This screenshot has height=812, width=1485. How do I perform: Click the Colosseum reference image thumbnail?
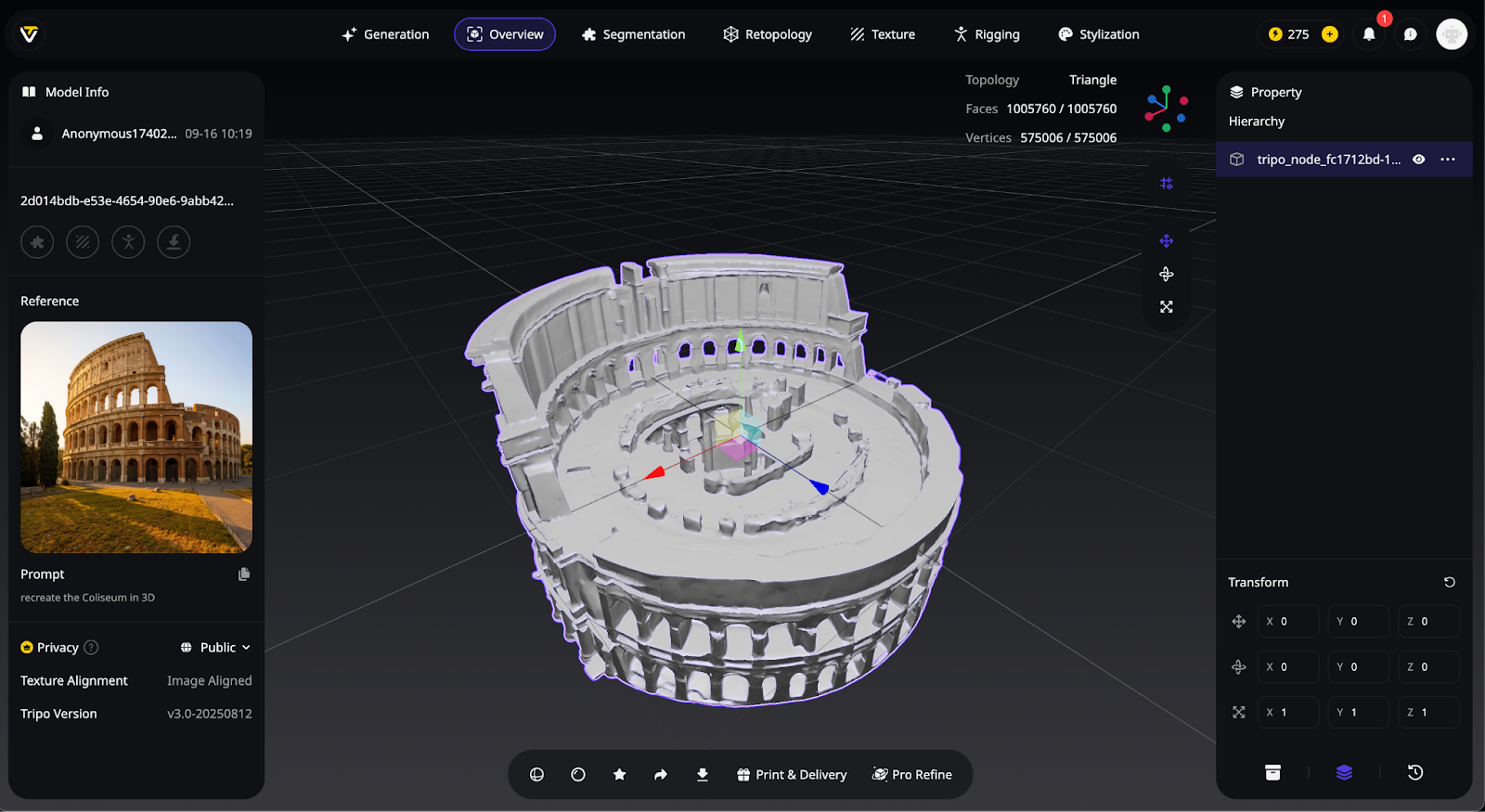point(136,437)
